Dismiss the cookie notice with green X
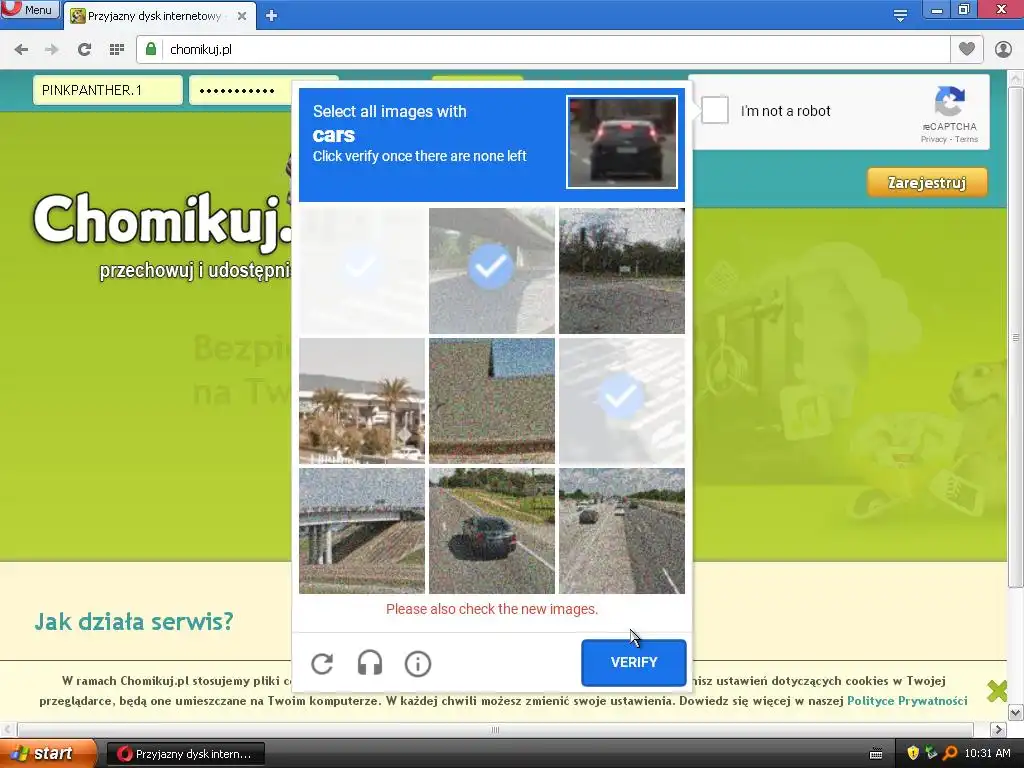Screen dimensions: 1024x768 pyautogui.click(x=997, y=690)
